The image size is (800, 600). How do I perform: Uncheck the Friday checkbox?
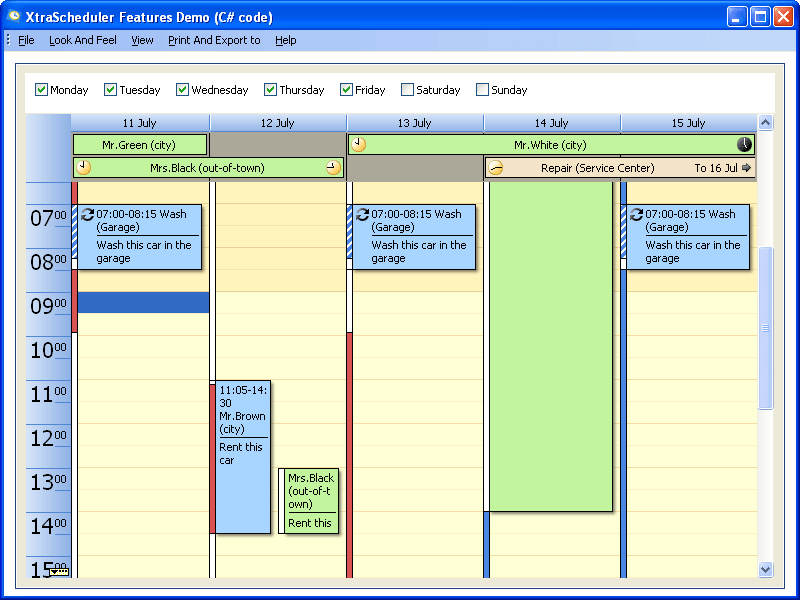pyautogui.click(x=346, y=90)
